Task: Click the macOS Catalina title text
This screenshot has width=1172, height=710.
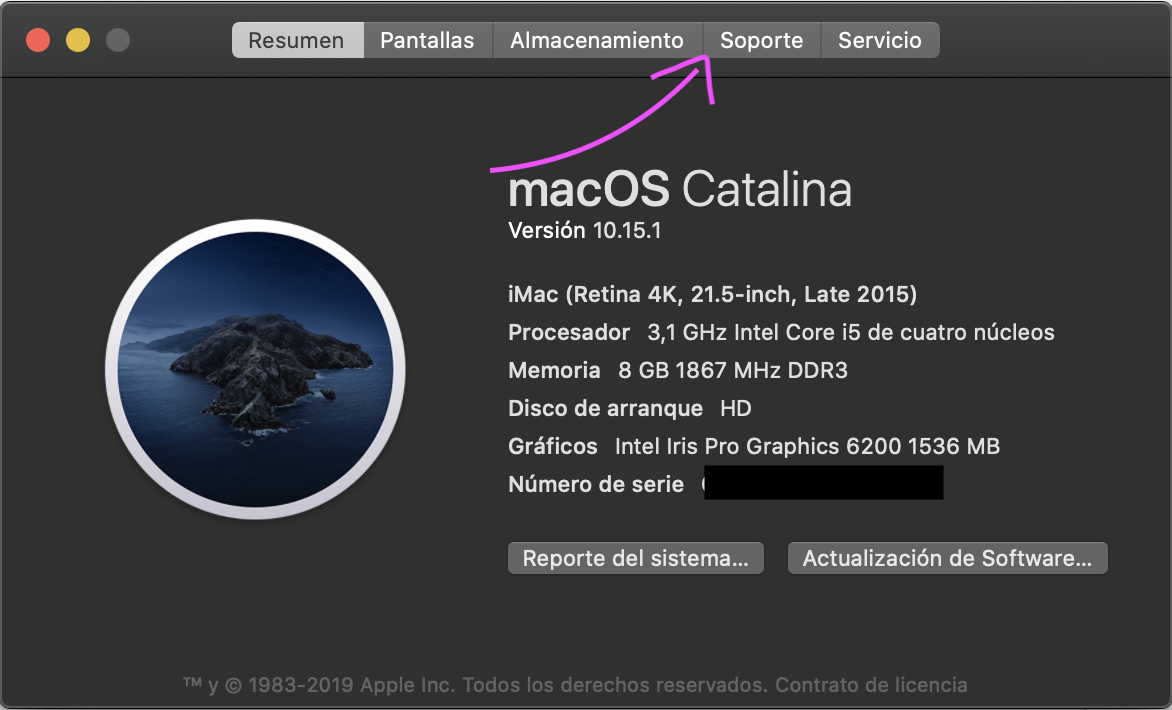Action: (680, 189)
